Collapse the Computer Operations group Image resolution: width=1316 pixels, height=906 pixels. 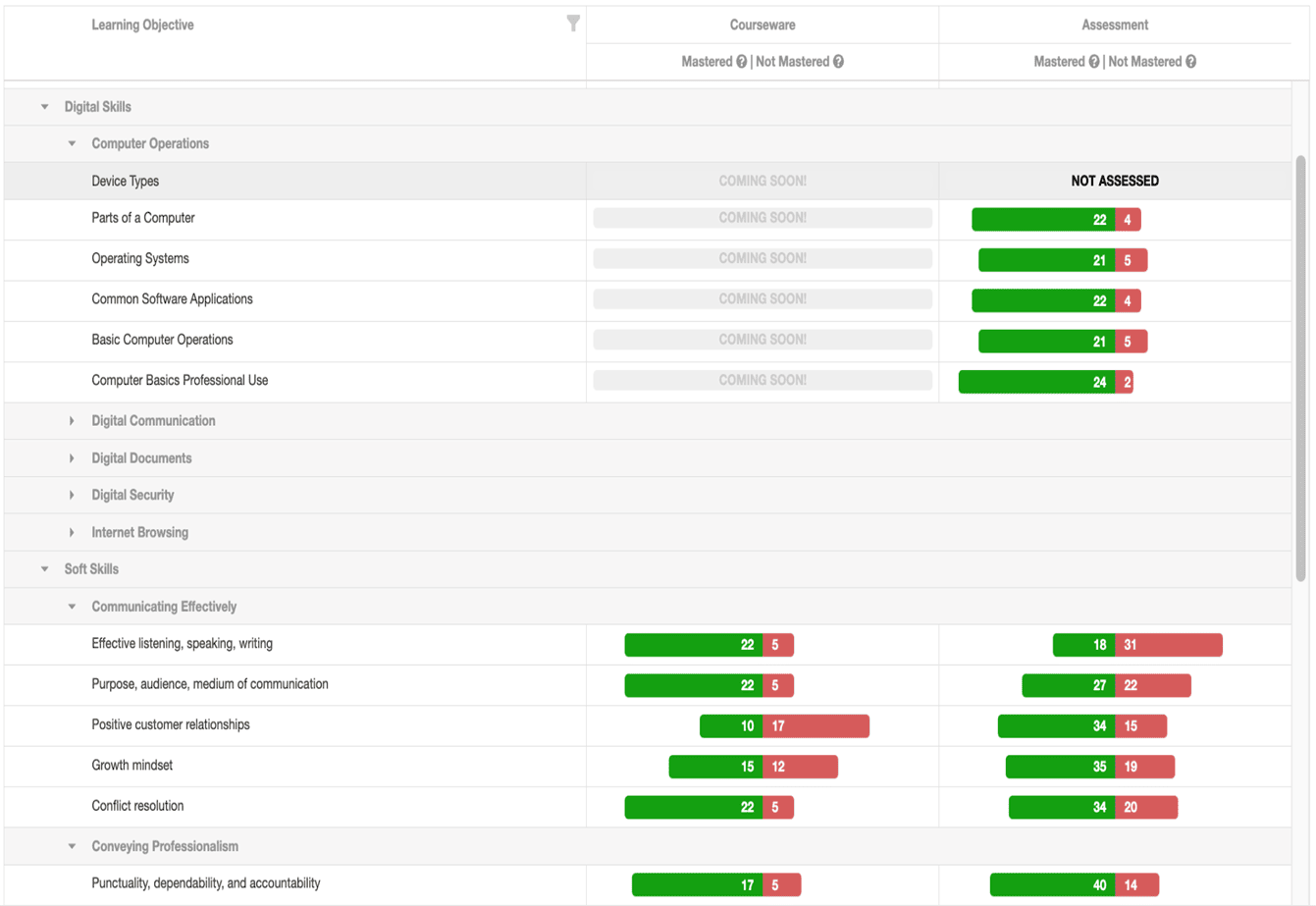pos(72,144)
